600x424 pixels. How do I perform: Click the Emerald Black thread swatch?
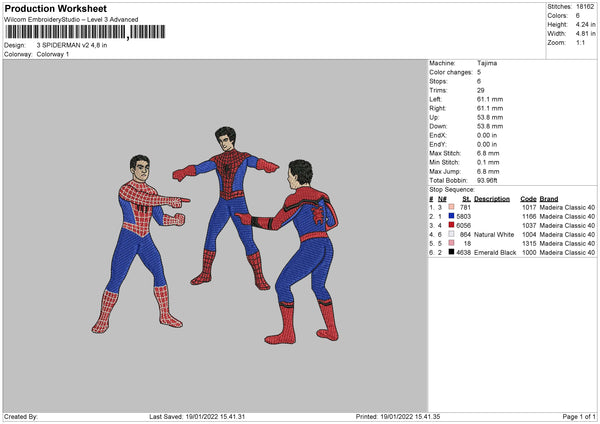[x=452, y=252]
